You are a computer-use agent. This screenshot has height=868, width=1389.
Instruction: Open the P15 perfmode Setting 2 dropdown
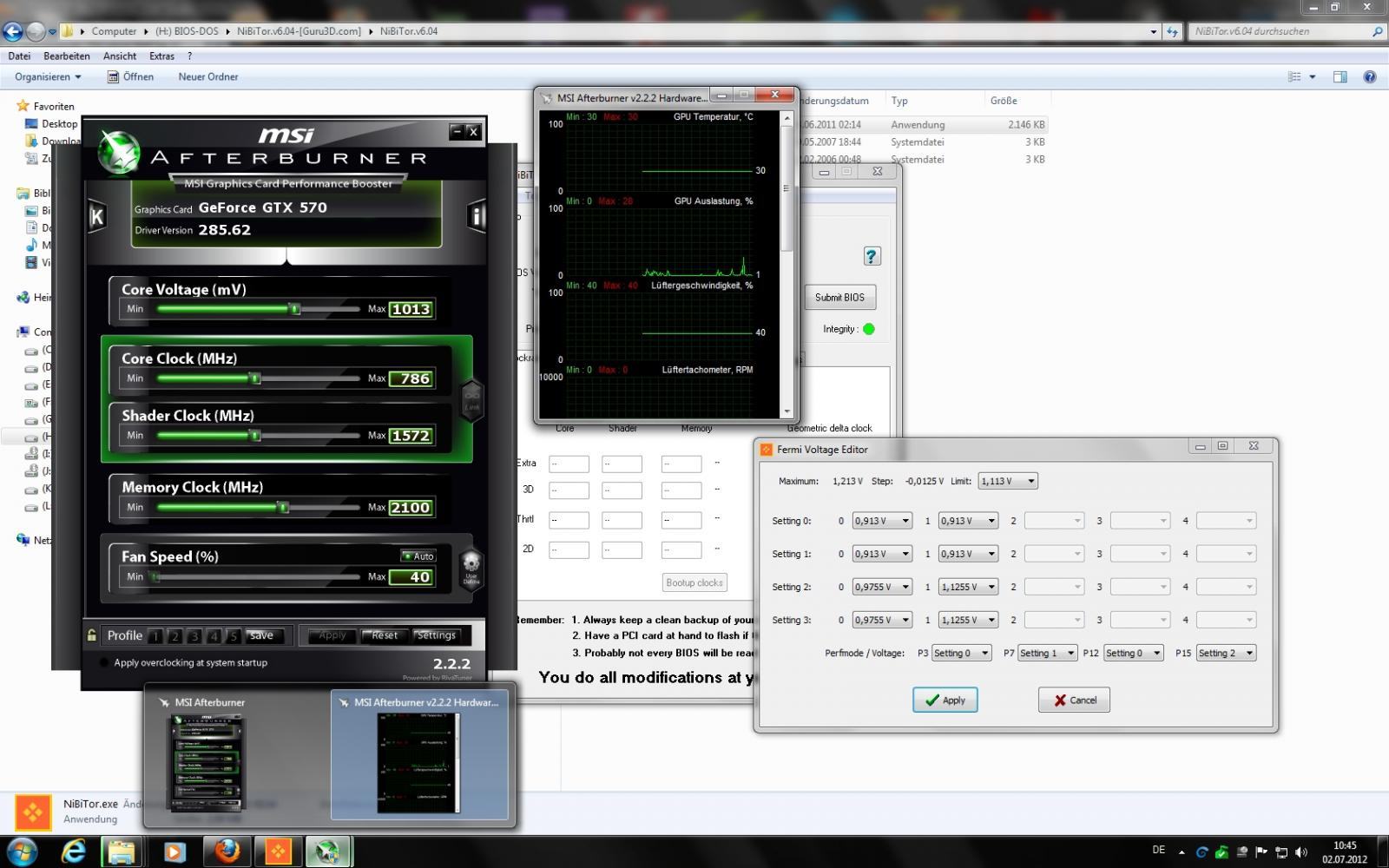[x=1226, y=653]
